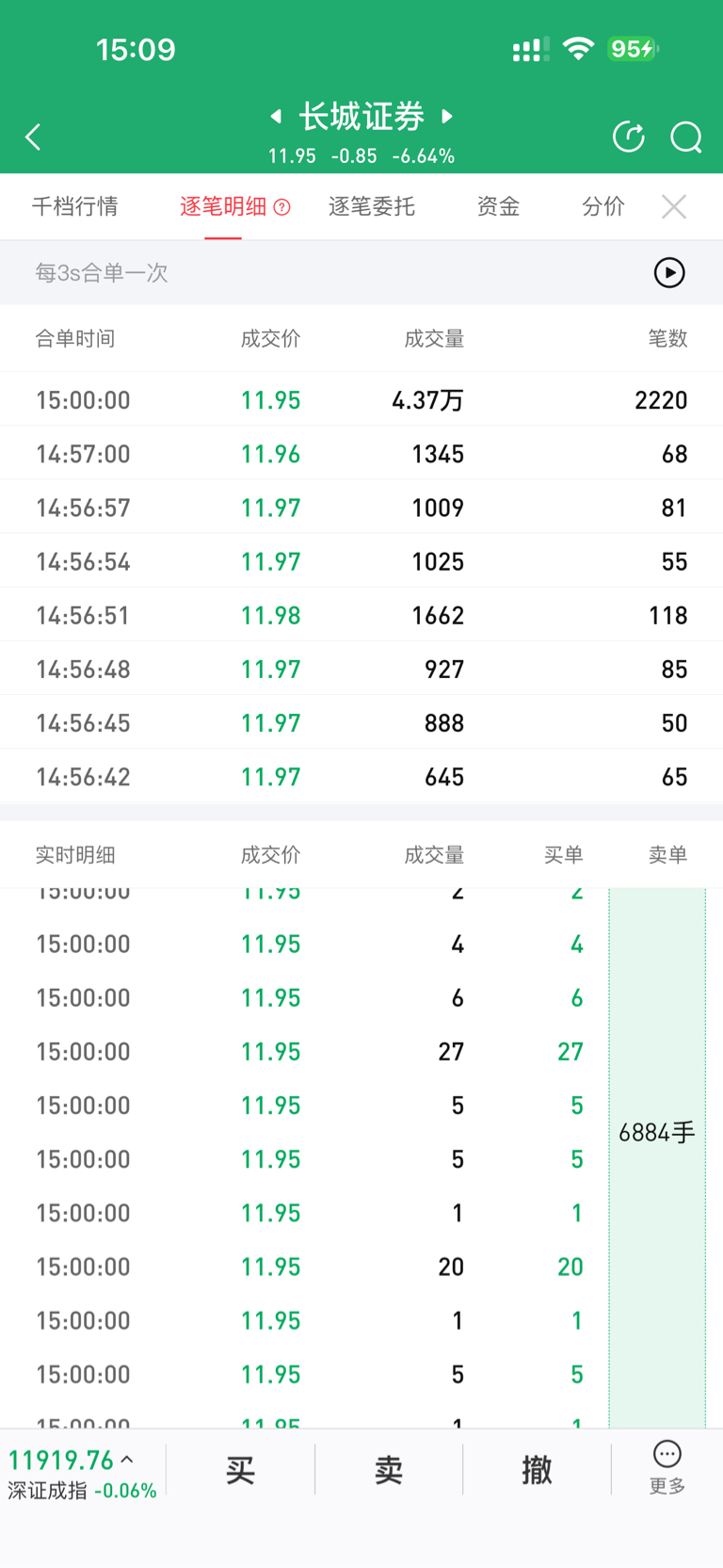Open 深证成指 11919.76 index ticker
This screenshot has height=1568, width=723.
82,1475
